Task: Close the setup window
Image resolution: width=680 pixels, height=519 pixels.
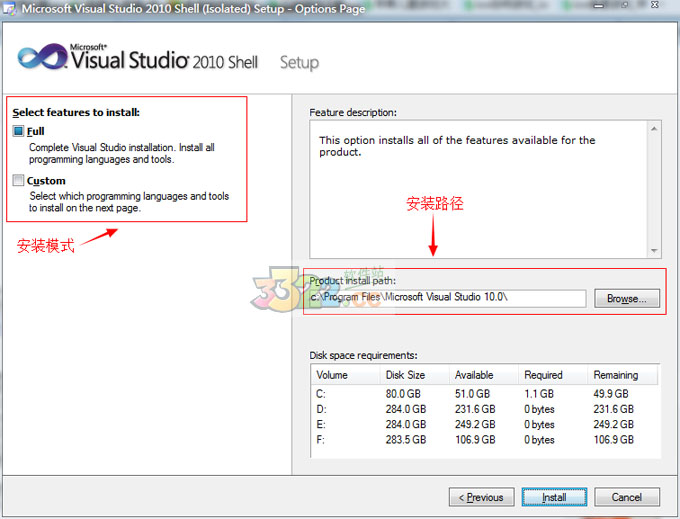Action: (x=655, y=5)
